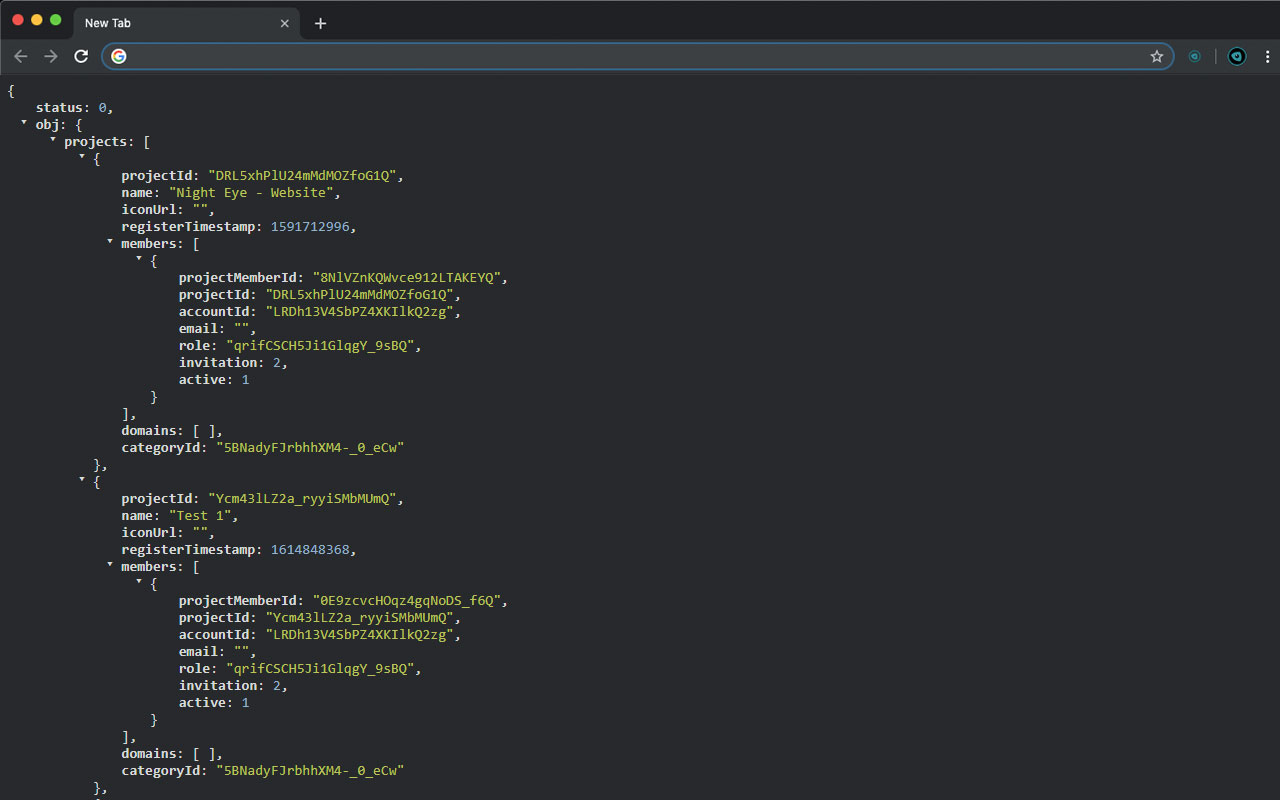
Task: Navigate back using the back arrow
Action: pos(20,56)
